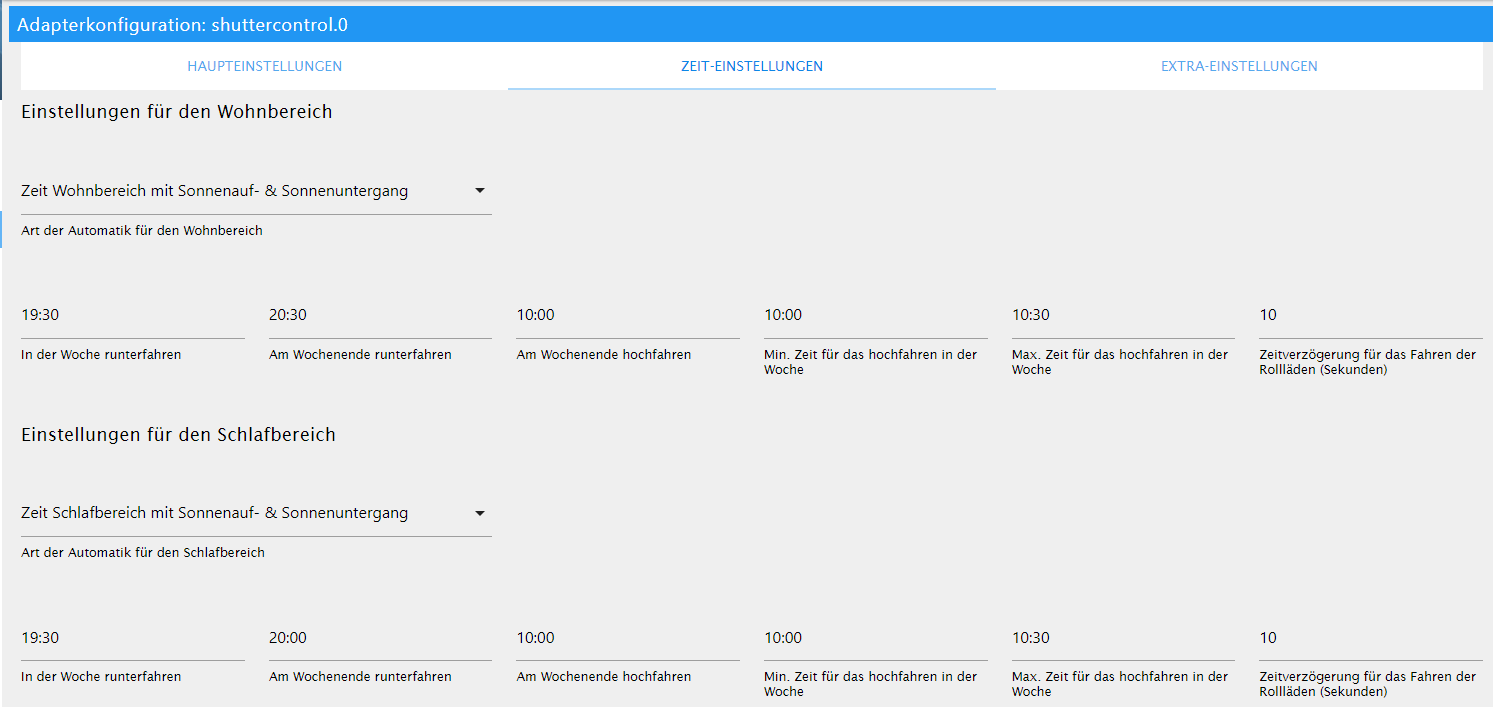Edit Schlafbereich shutter delay seconds field
This screenshot has width=1493, height=707.
click(1371, 638)
